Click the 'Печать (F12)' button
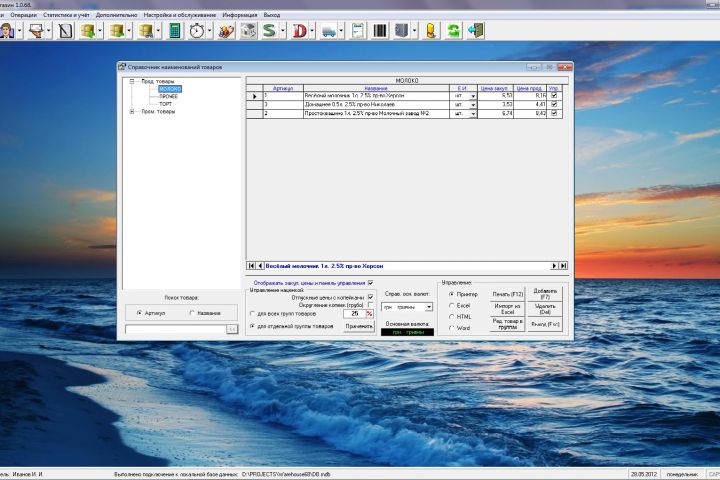Screen dimensions: 720x480 pos(508,294)
